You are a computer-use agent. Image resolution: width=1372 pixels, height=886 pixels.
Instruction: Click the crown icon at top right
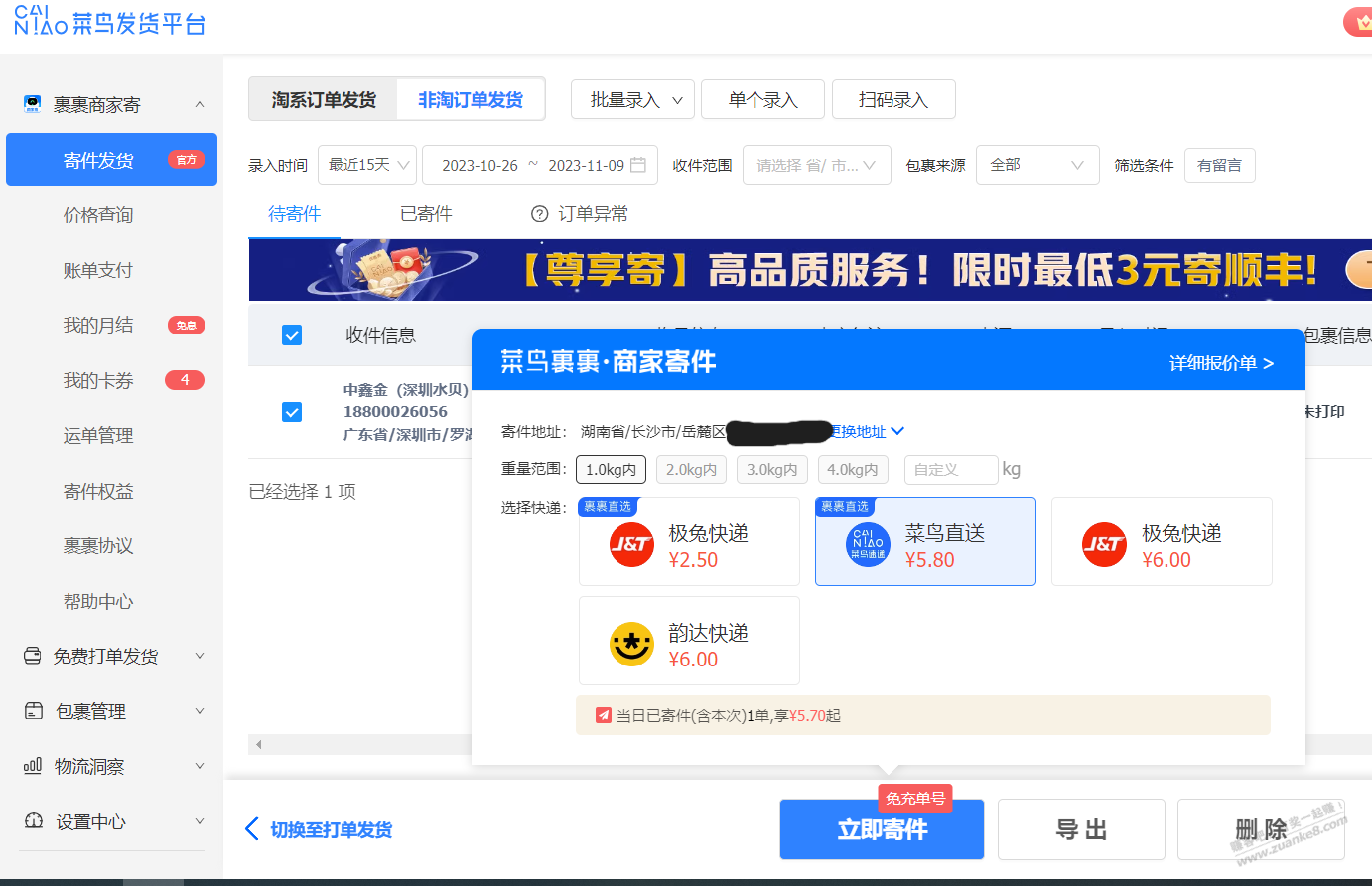click(1362, 22)
